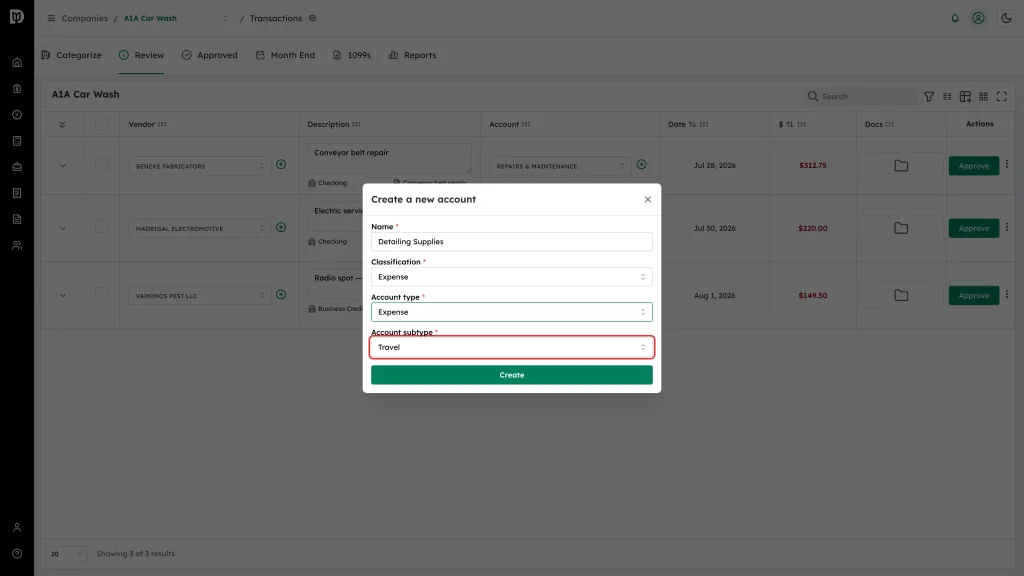This screenshot has width=1024, height=576.
Task: Add new vendor plus icon for Vamonos row
Action: coord(281,295)
